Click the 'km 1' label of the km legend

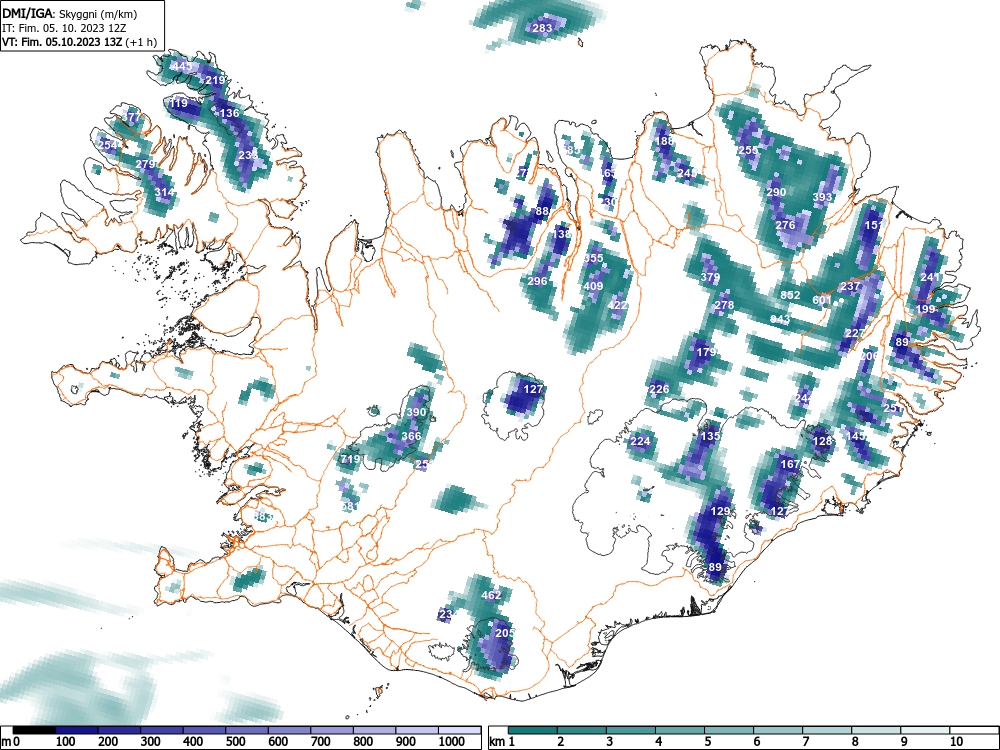click(501, 742)
